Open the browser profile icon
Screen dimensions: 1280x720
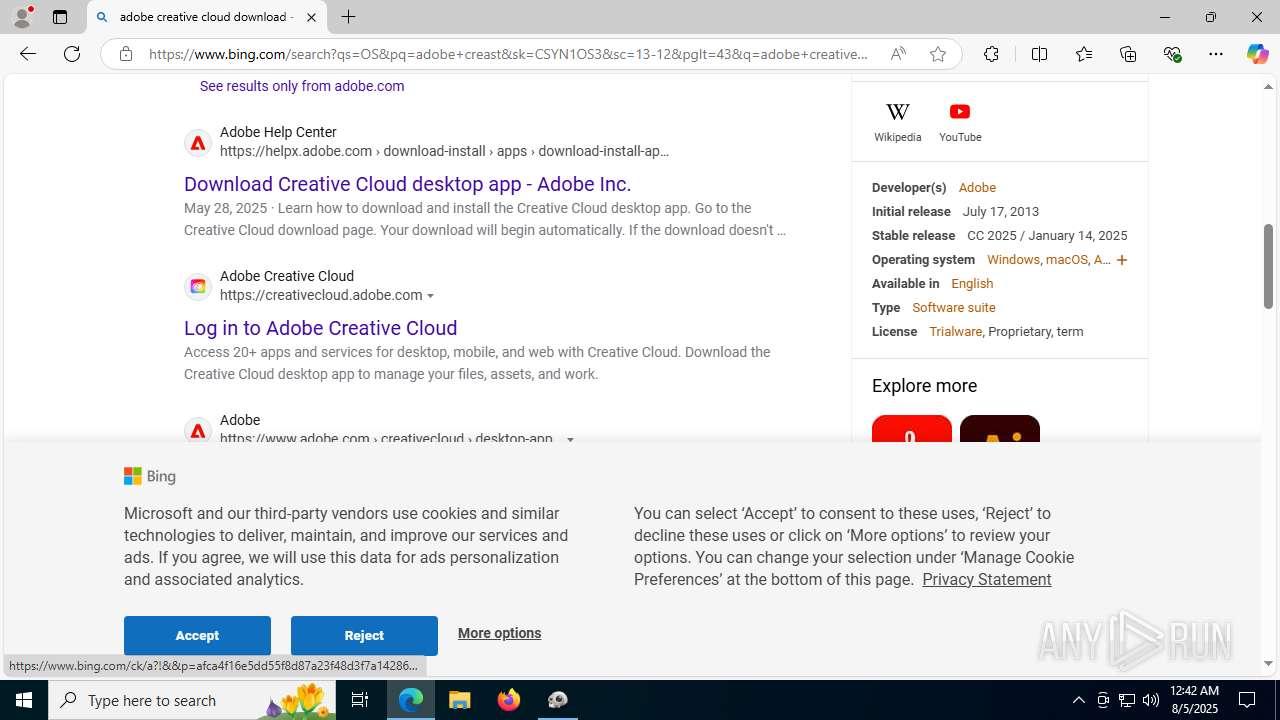[x=22, y=17]
